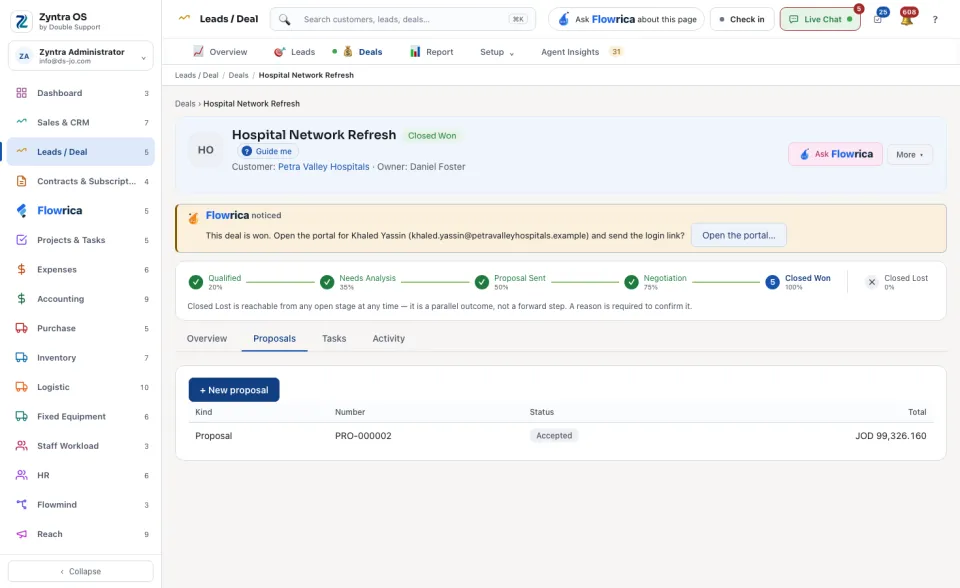Viewport: 960px width, 588px height.
Task: Open the Live Chat button
Action: point(820,20)
